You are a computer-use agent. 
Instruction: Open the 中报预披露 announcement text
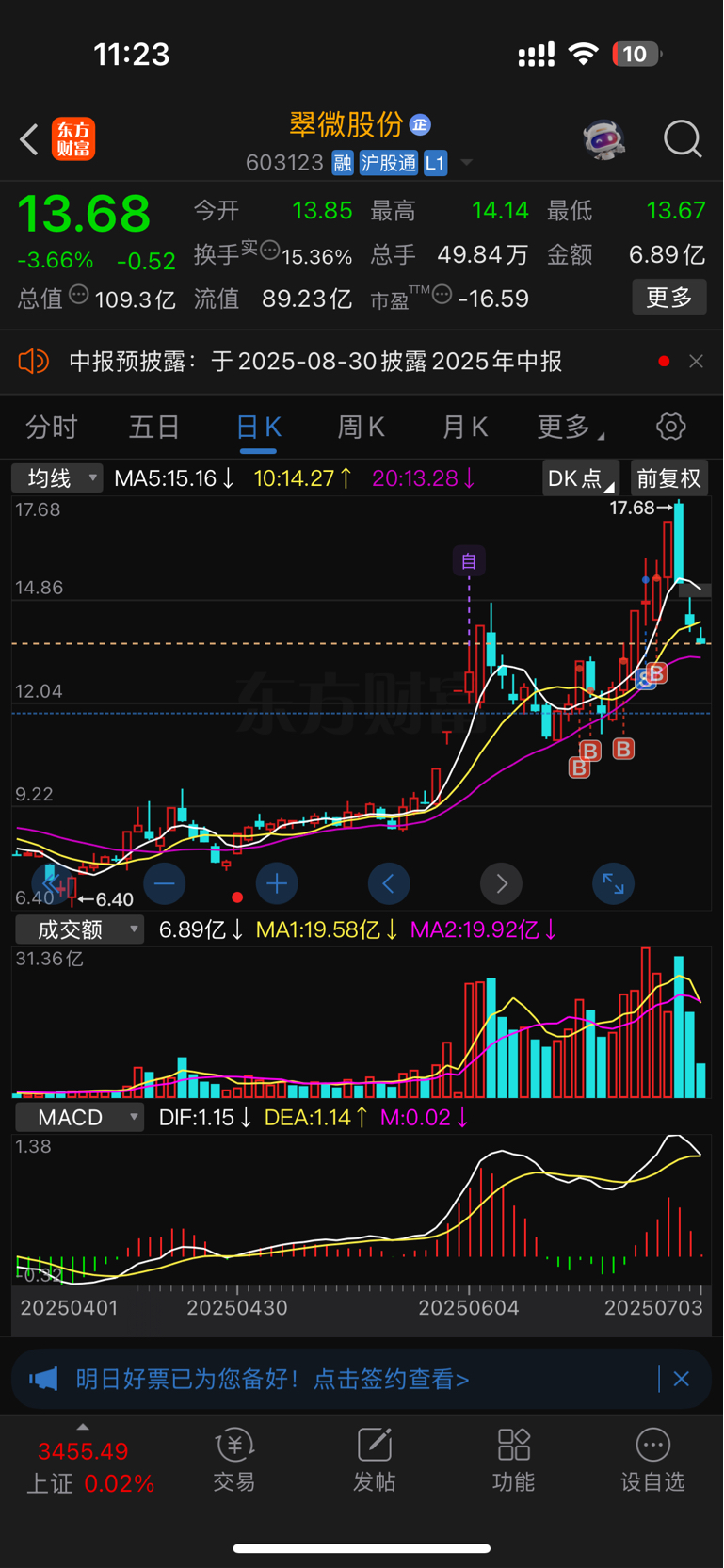[x=315, y=362]
